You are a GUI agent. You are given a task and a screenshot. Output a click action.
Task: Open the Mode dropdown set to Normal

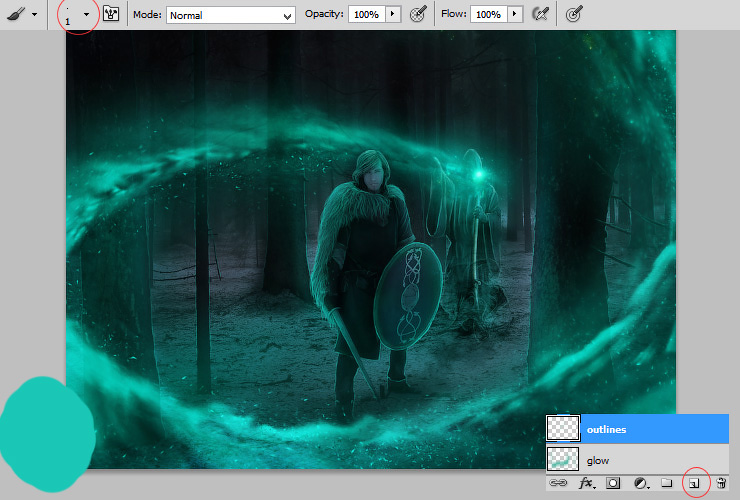tap(231, 15)
